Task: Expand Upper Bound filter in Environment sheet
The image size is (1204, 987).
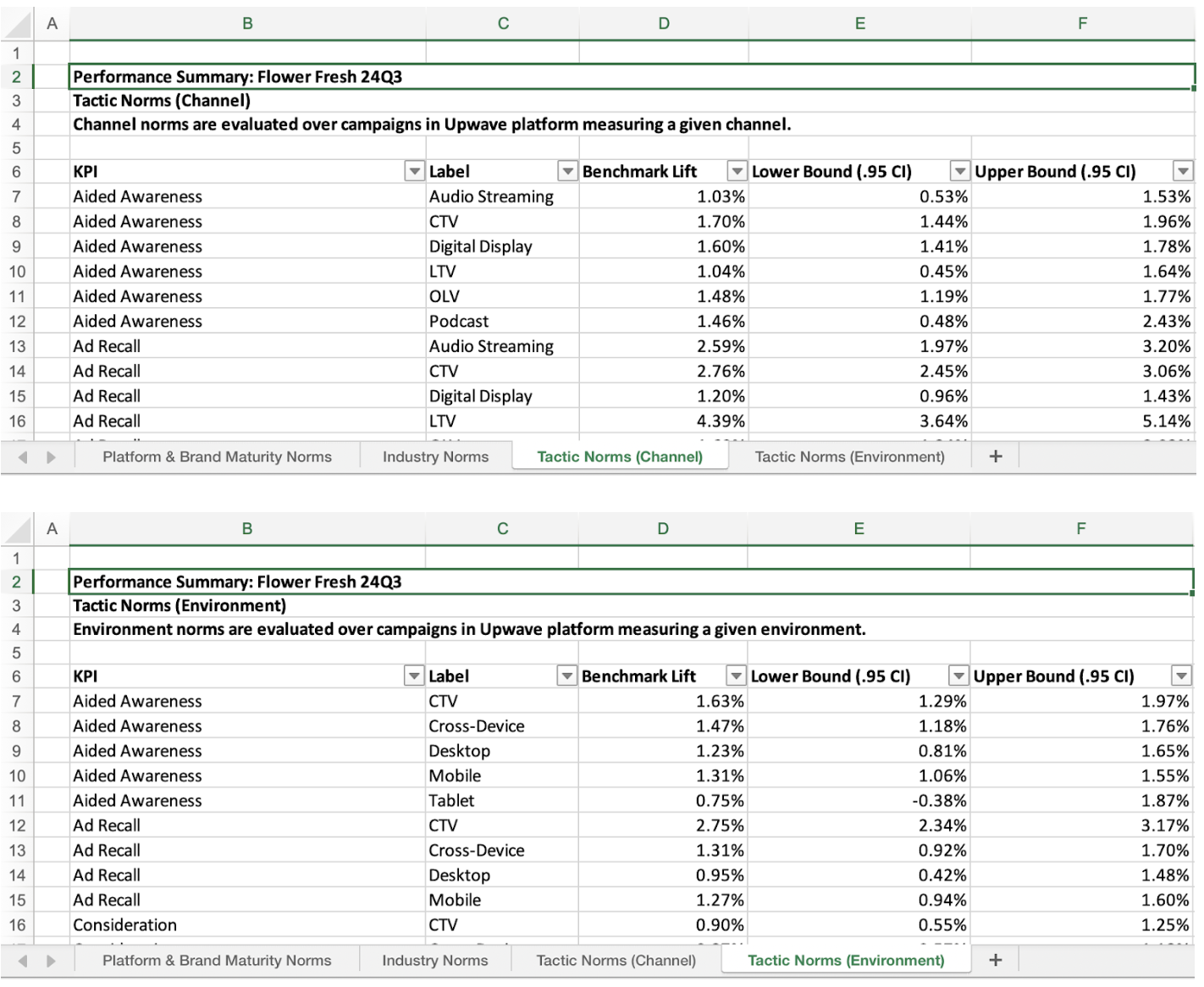Action: 1180,676
